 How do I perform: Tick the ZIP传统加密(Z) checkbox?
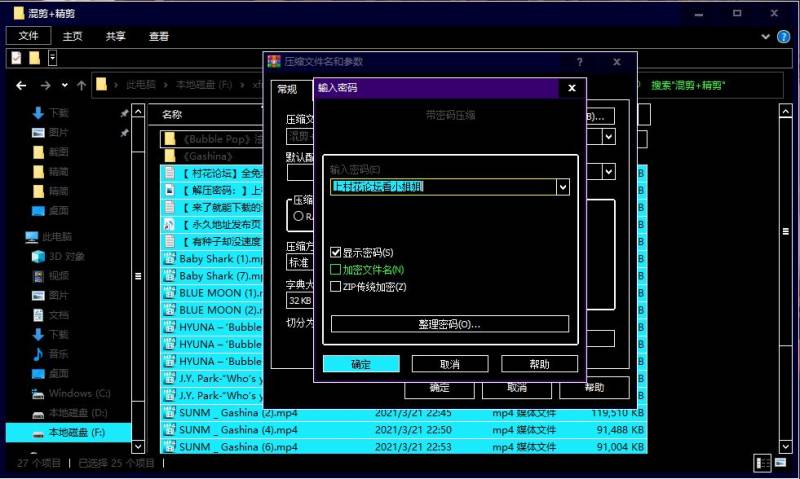coord(336,287)
